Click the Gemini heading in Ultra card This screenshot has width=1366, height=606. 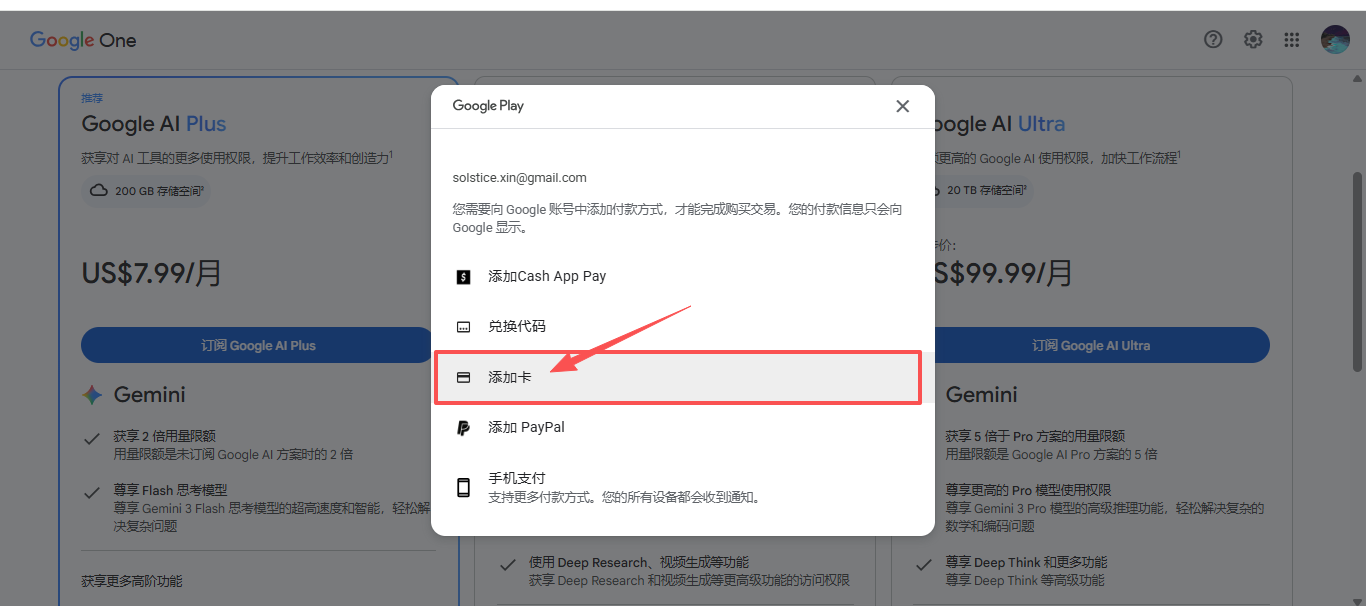point(981,395)
